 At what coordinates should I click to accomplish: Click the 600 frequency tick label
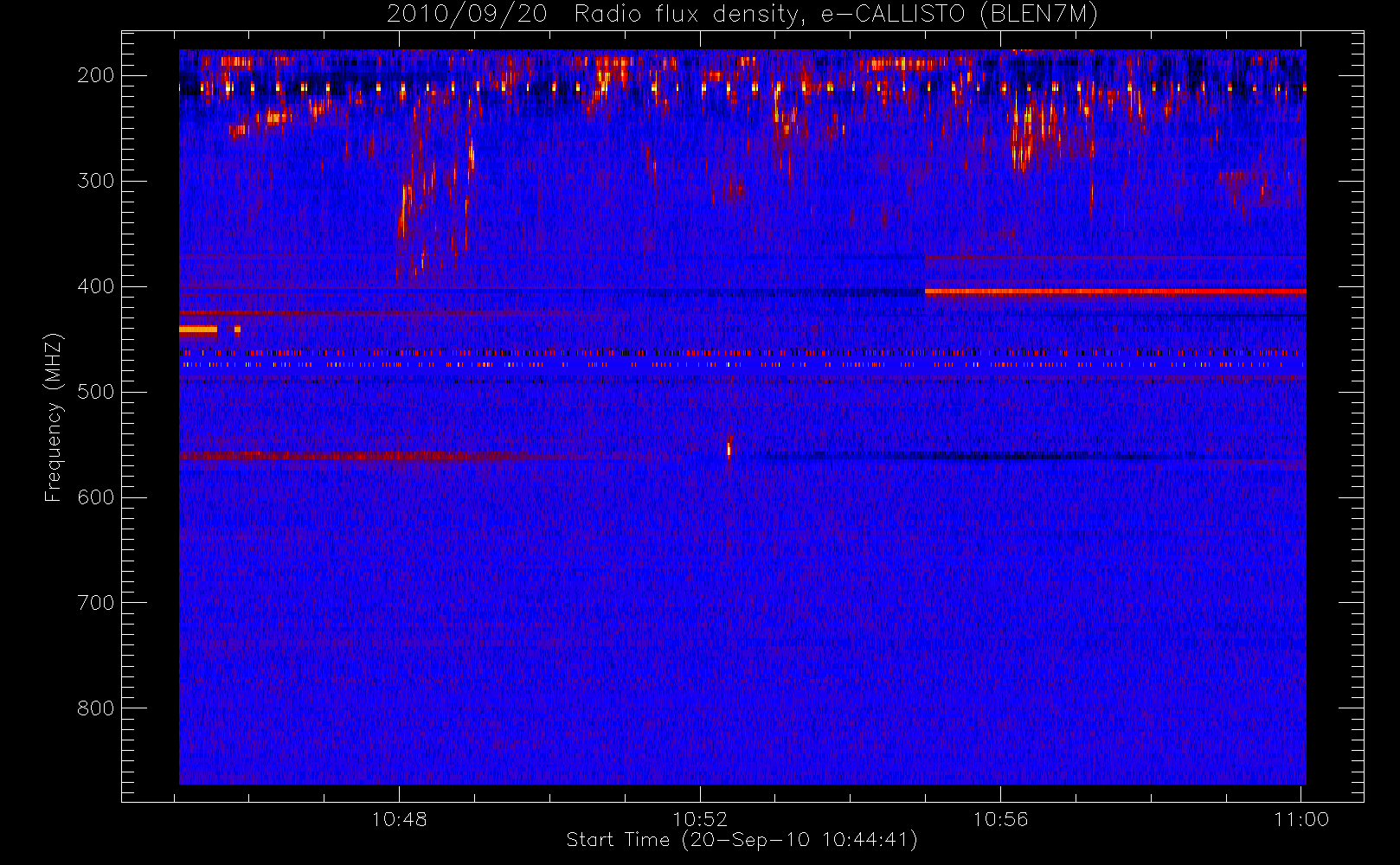coord(96,497)
